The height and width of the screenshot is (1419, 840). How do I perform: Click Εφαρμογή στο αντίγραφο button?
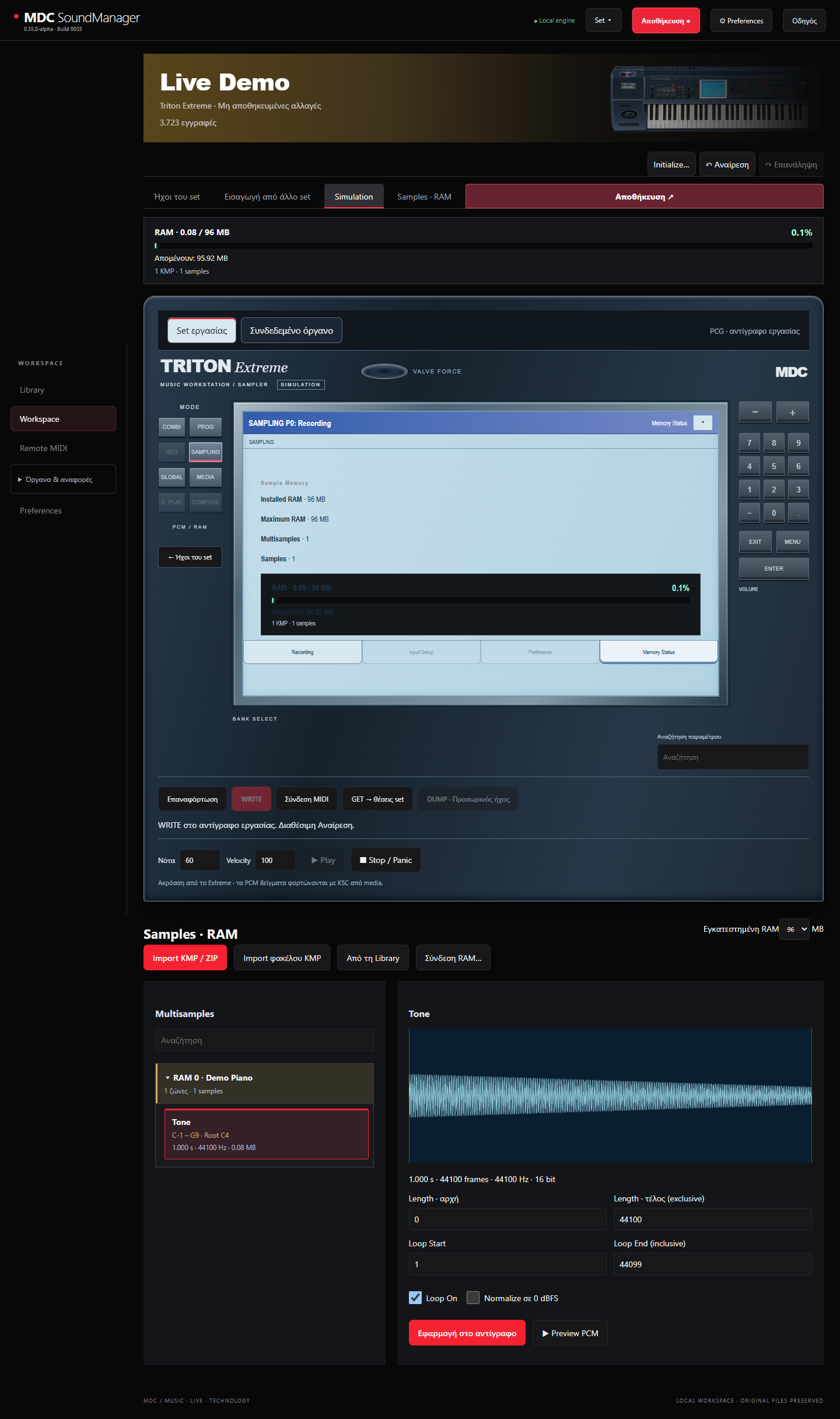pos(467,1333)
